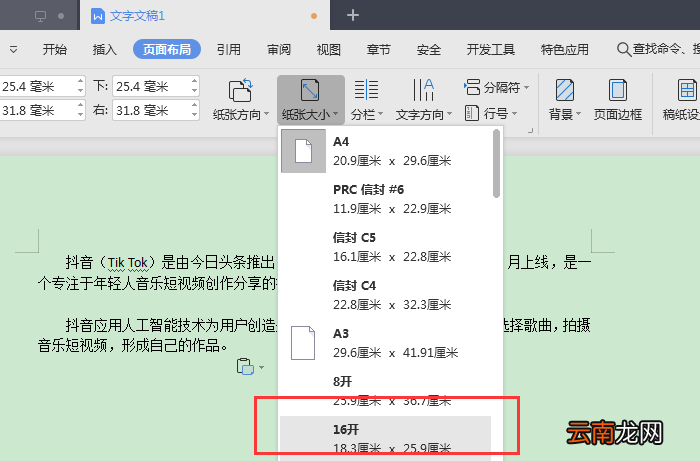
Task: Increase the top-left 25.4 margin stepper
Action: (80, 81)
